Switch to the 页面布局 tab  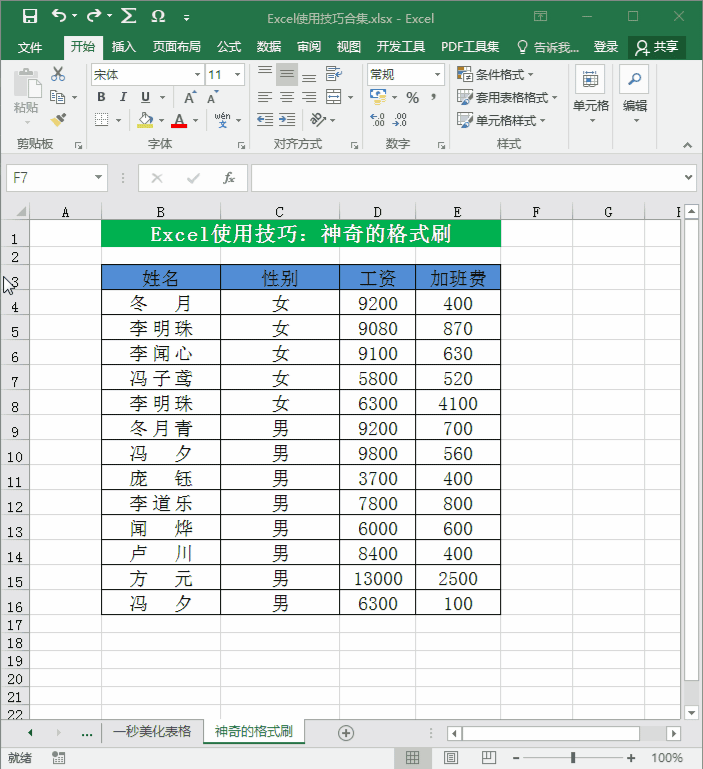177,47
